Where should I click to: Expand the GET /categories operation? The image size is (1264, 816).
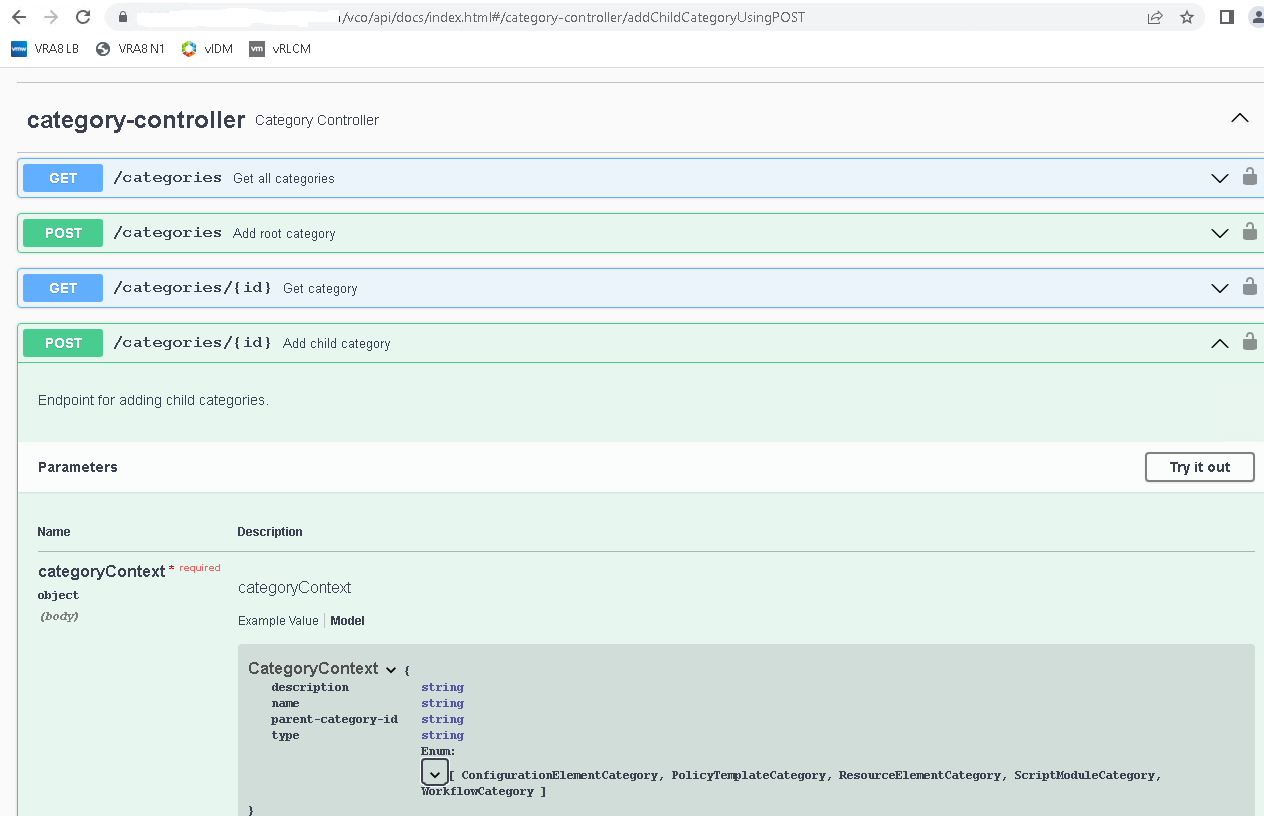pos(1219,177)
